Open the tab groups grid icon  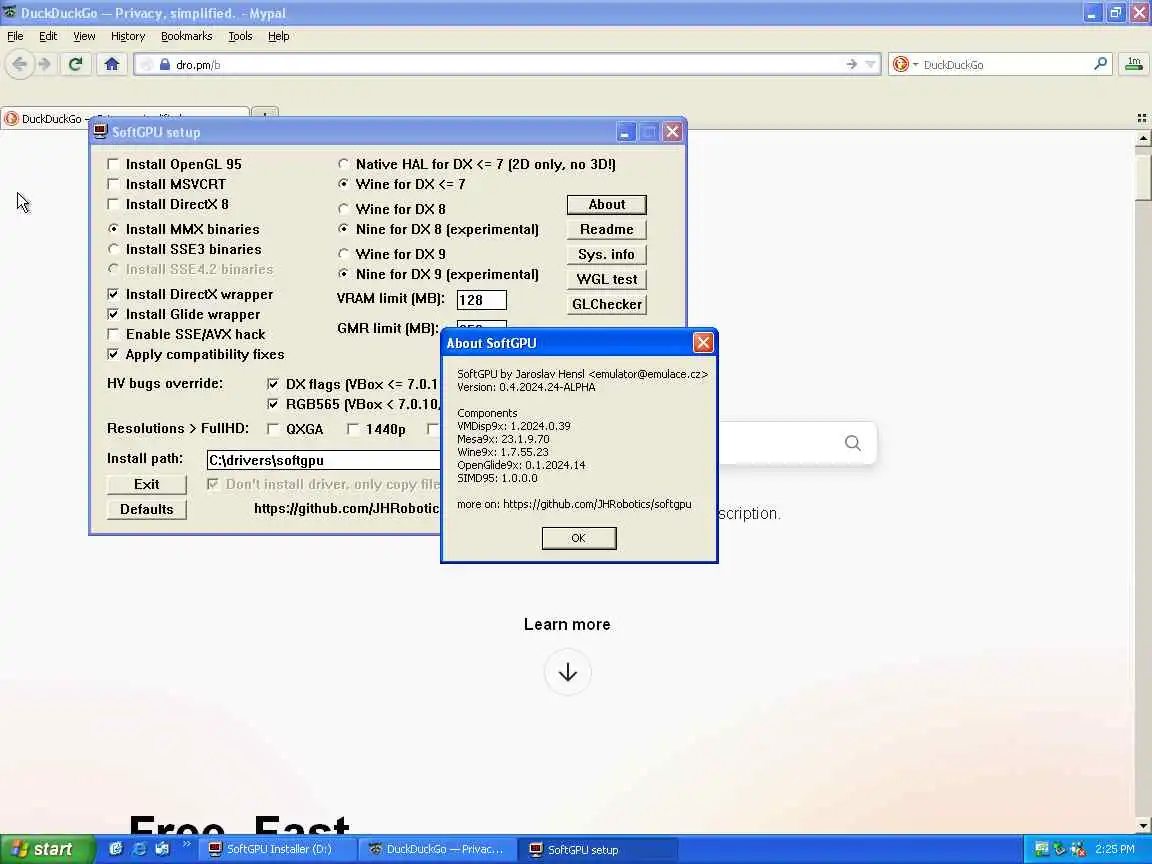[1142, 118]
